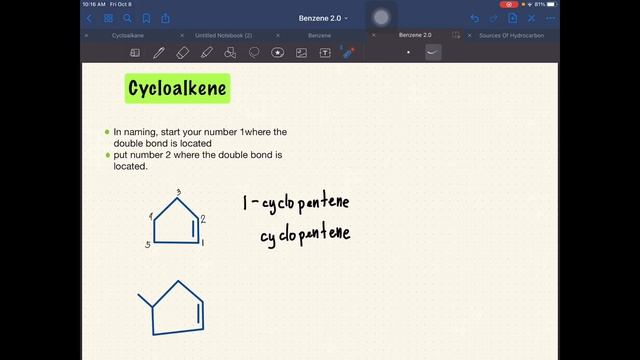Toggle the zoom window tool
The image size is (640, 360).
click(x=135, y=53)
